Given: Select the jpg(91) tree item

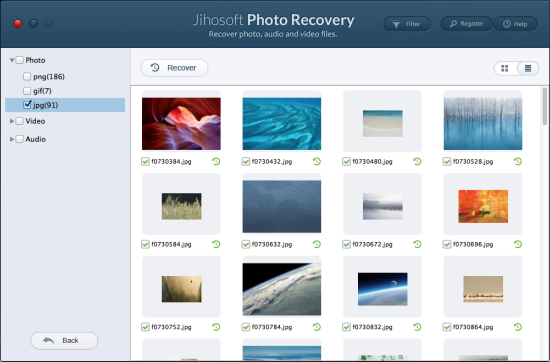Looking at the screenshot, I should [65, 105].
